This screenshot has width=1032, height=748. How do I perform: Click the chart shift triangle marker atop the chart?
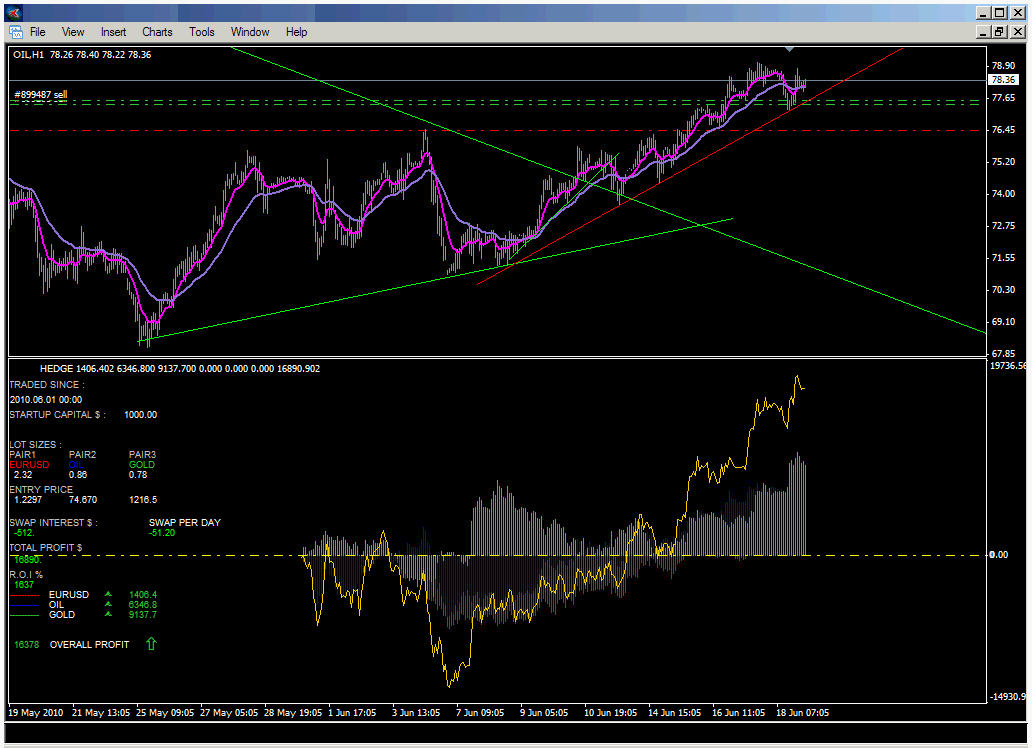pyautogui.click(x=789, y=48)
